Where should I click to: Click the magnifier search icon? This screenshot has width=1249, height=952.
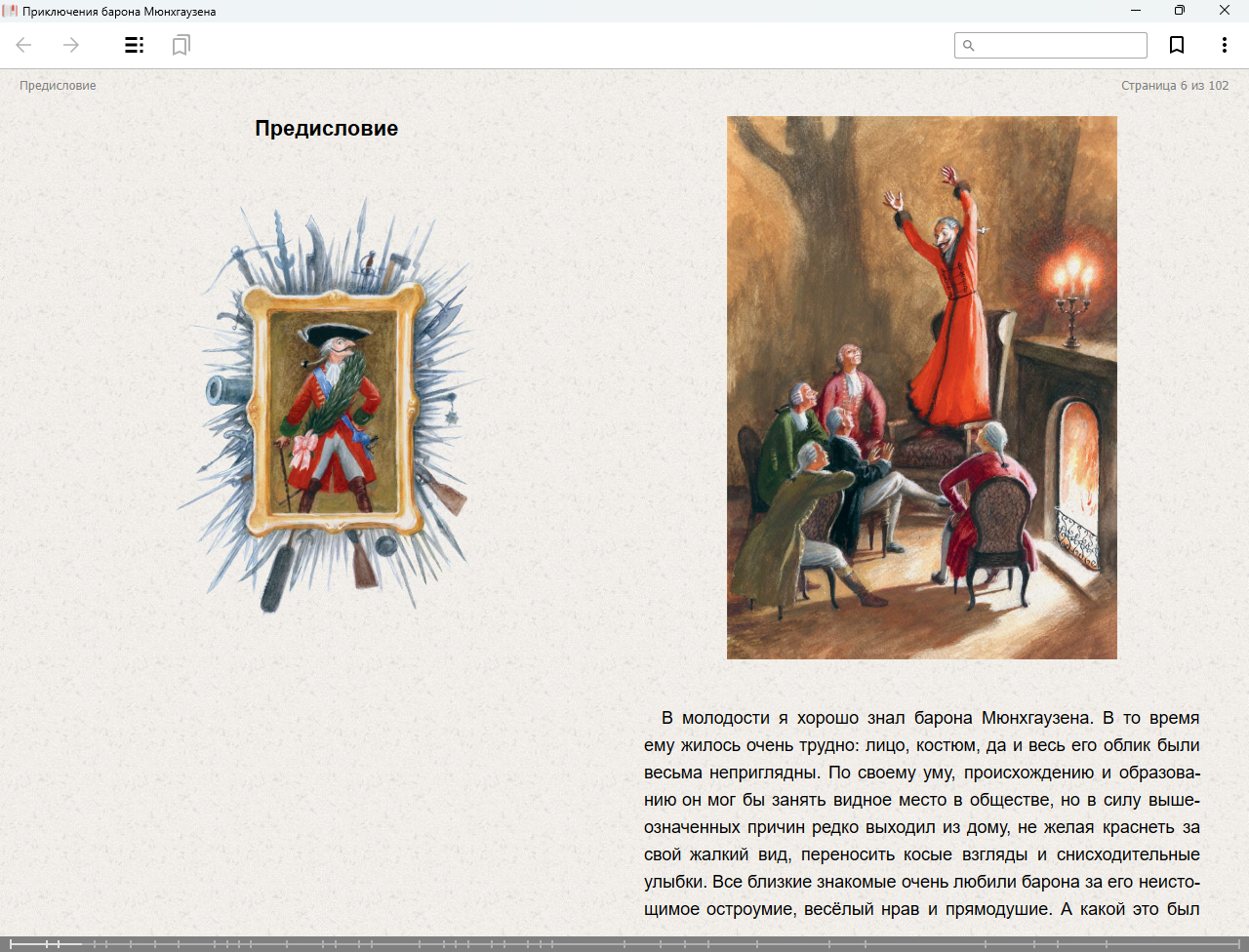coord(969,46)
